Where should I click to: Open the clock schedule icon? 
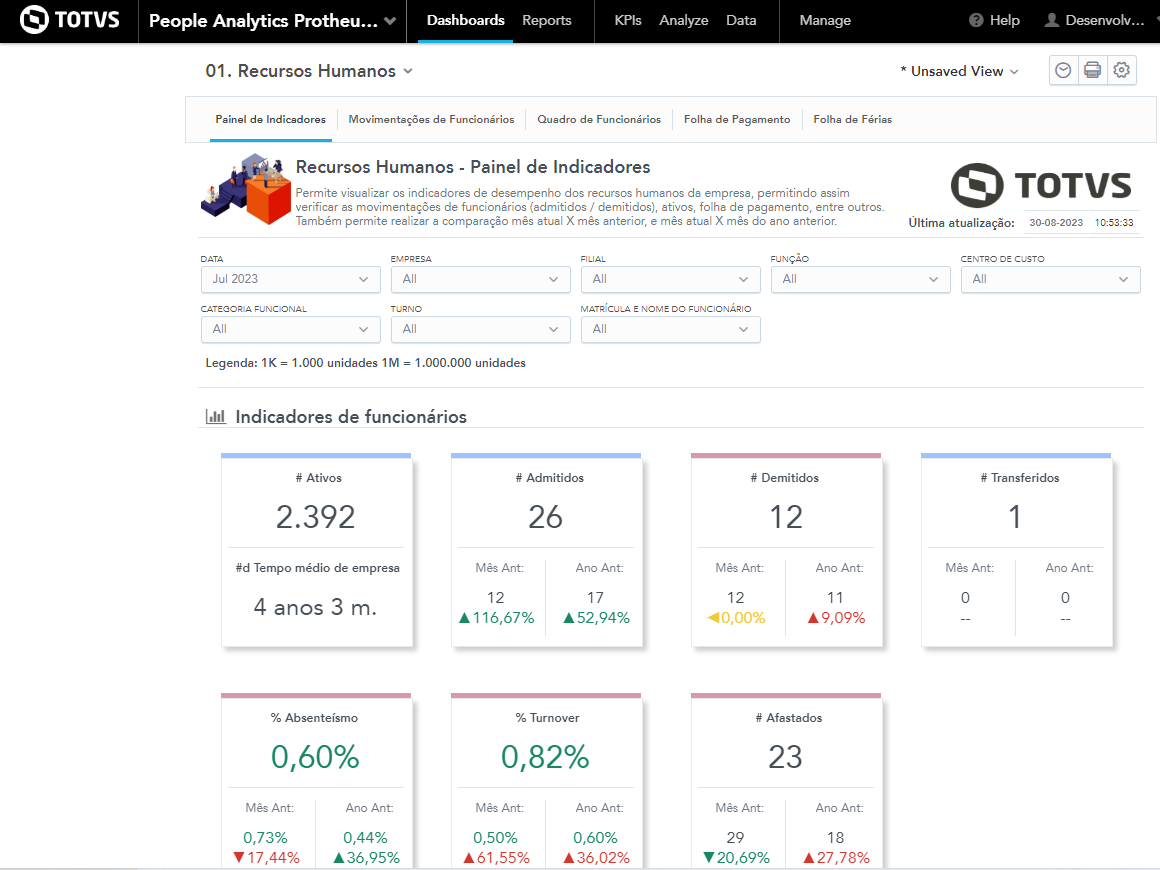click(x=1063, y=70)
